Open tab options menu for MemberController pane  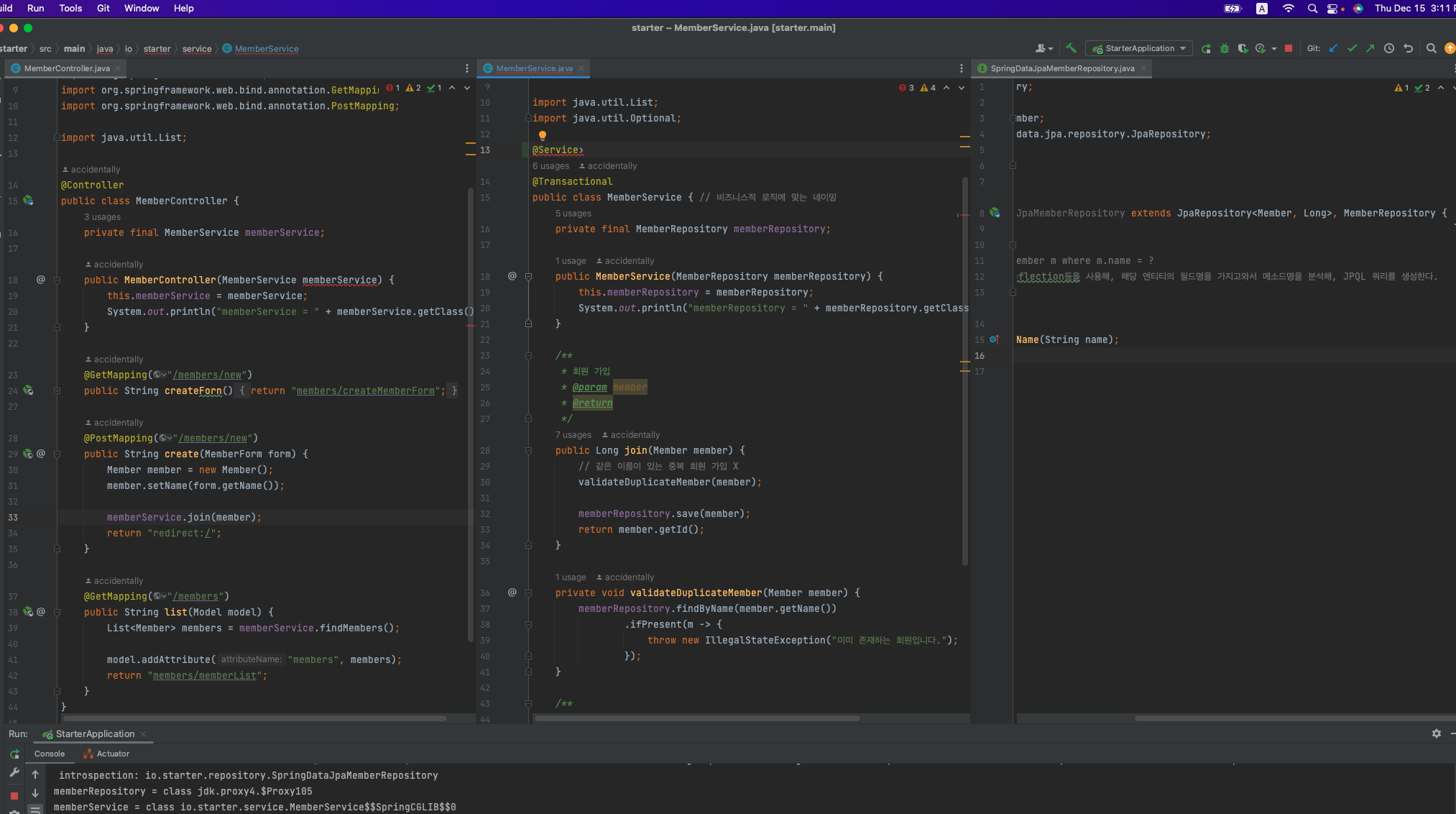(x=467, y=68)
